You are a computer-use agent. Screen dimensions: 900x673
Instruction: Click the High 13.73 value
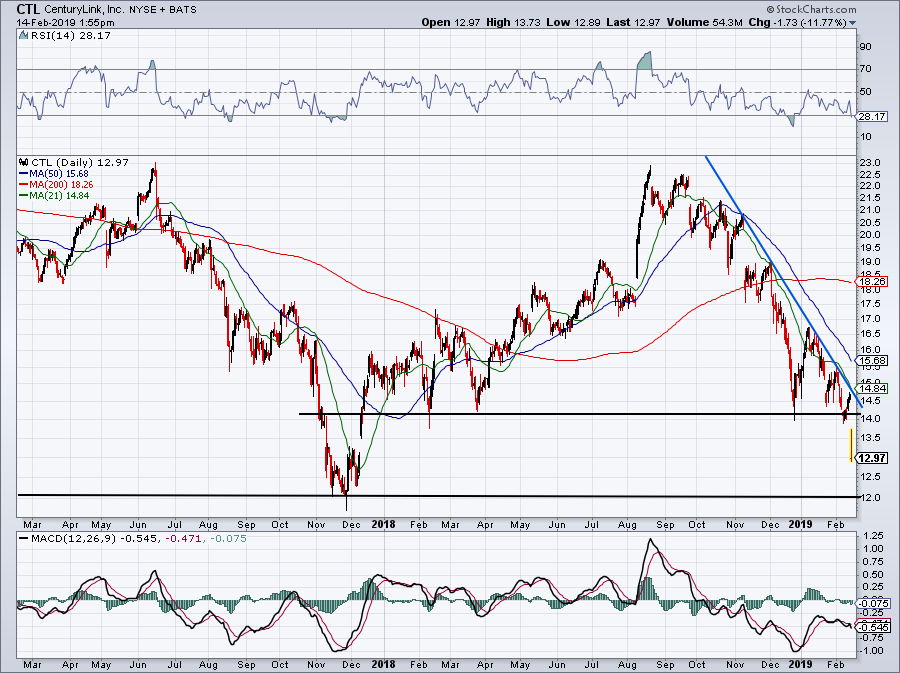point(512,22)
